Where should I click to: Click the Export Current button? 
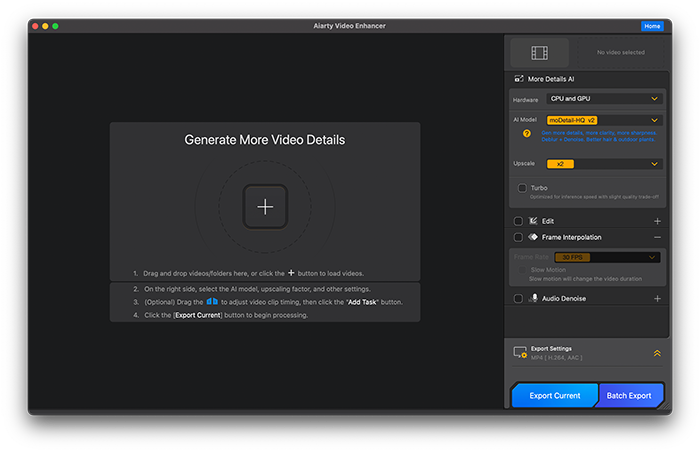554,396
